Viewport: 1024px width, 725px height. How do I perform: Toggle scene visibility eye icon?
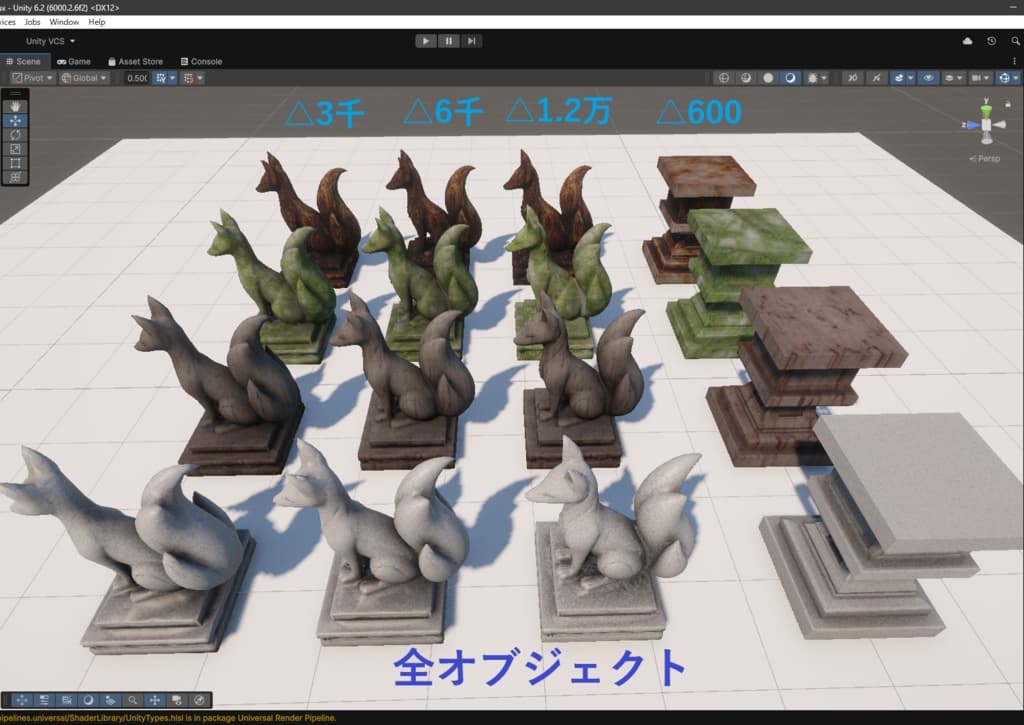[928, 78]
